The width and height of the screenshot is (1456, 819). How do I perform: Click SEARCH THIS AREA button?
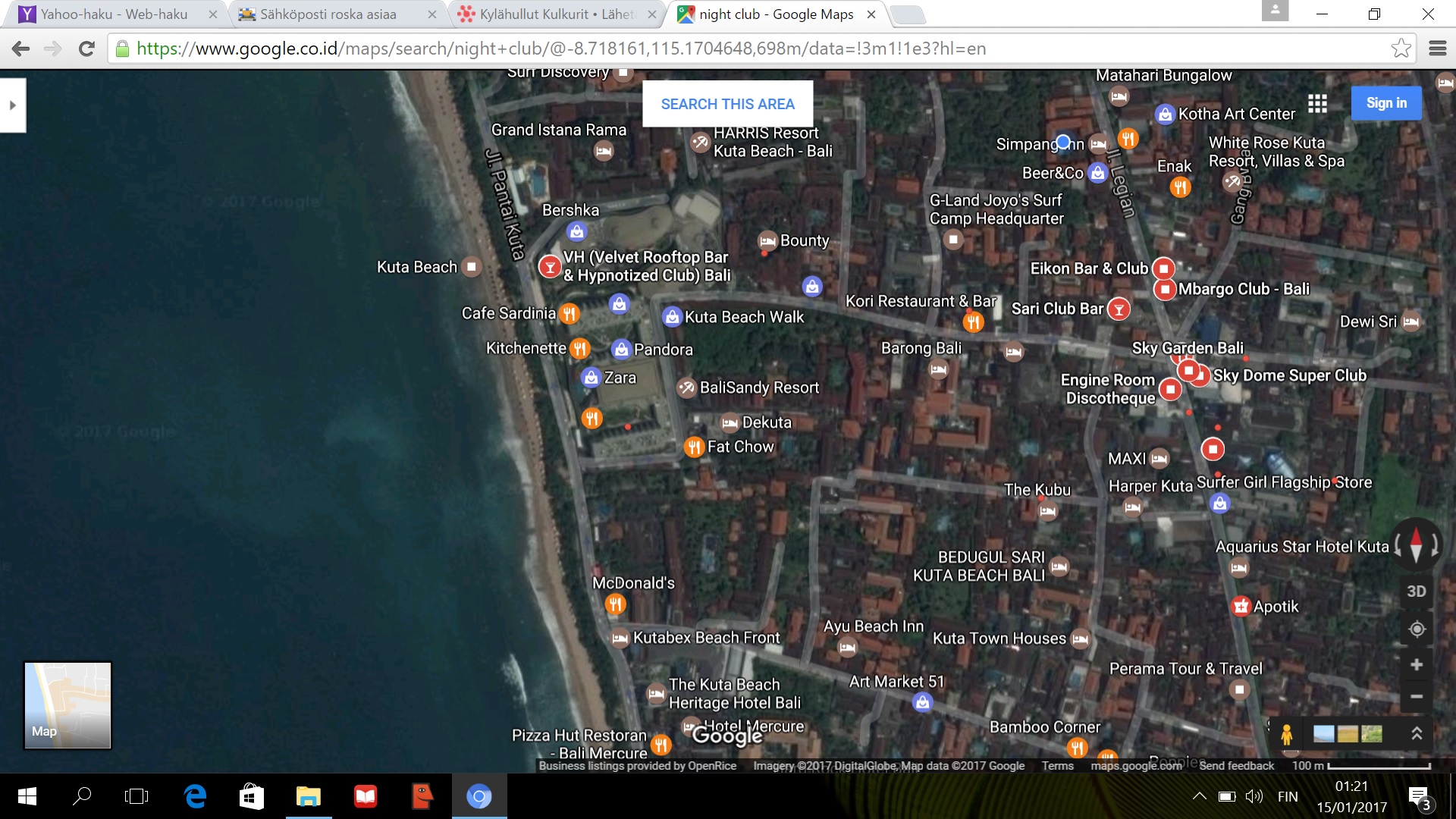point(727,104)
